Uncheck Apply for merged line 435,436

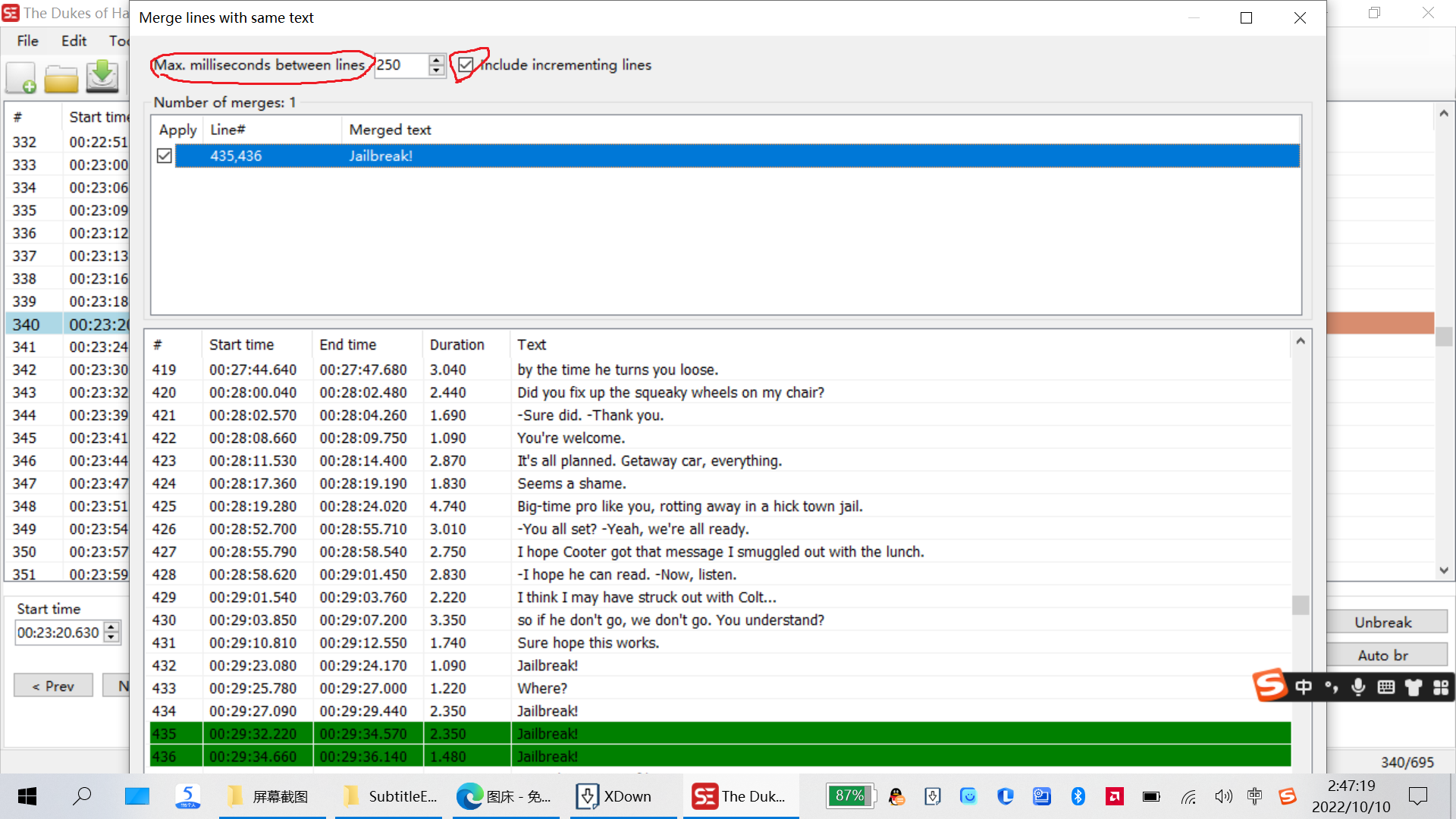164,155
